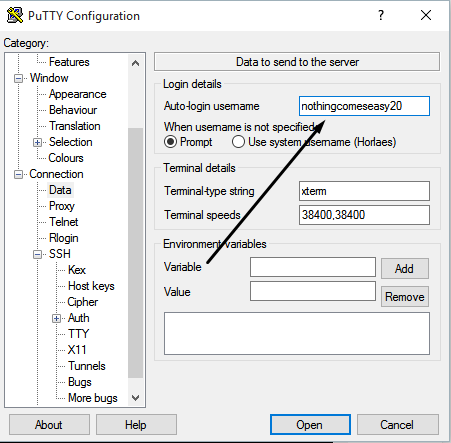Open the TTY category
451x443 pixels.
(x=78, y=334)
